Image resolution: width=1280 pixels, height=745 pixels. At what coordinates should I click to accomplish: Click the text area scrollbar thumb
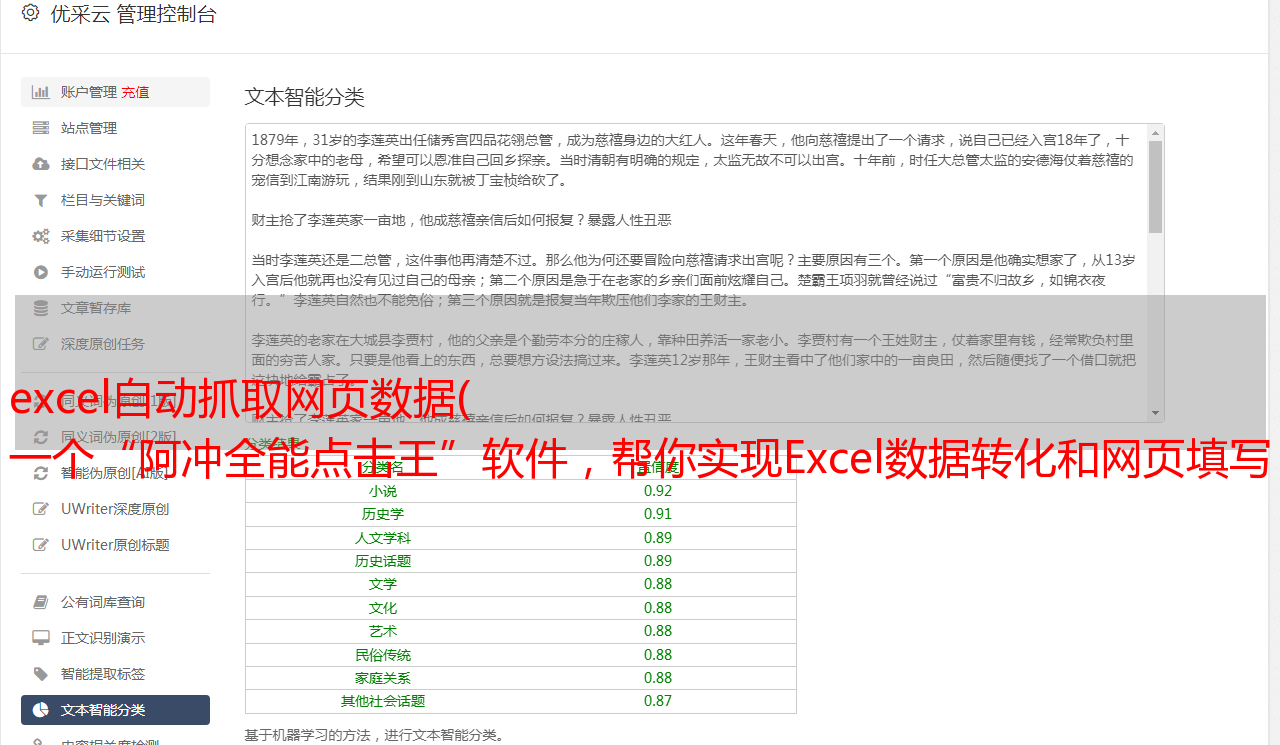point(1156,187)
